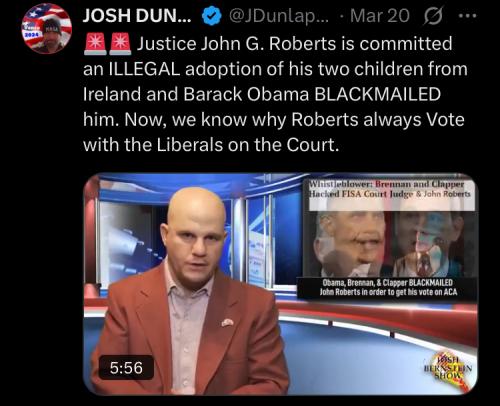This screenshot has width=500, height=406.
Task: Click the 5:56 video duration badge
Action: 126,367
